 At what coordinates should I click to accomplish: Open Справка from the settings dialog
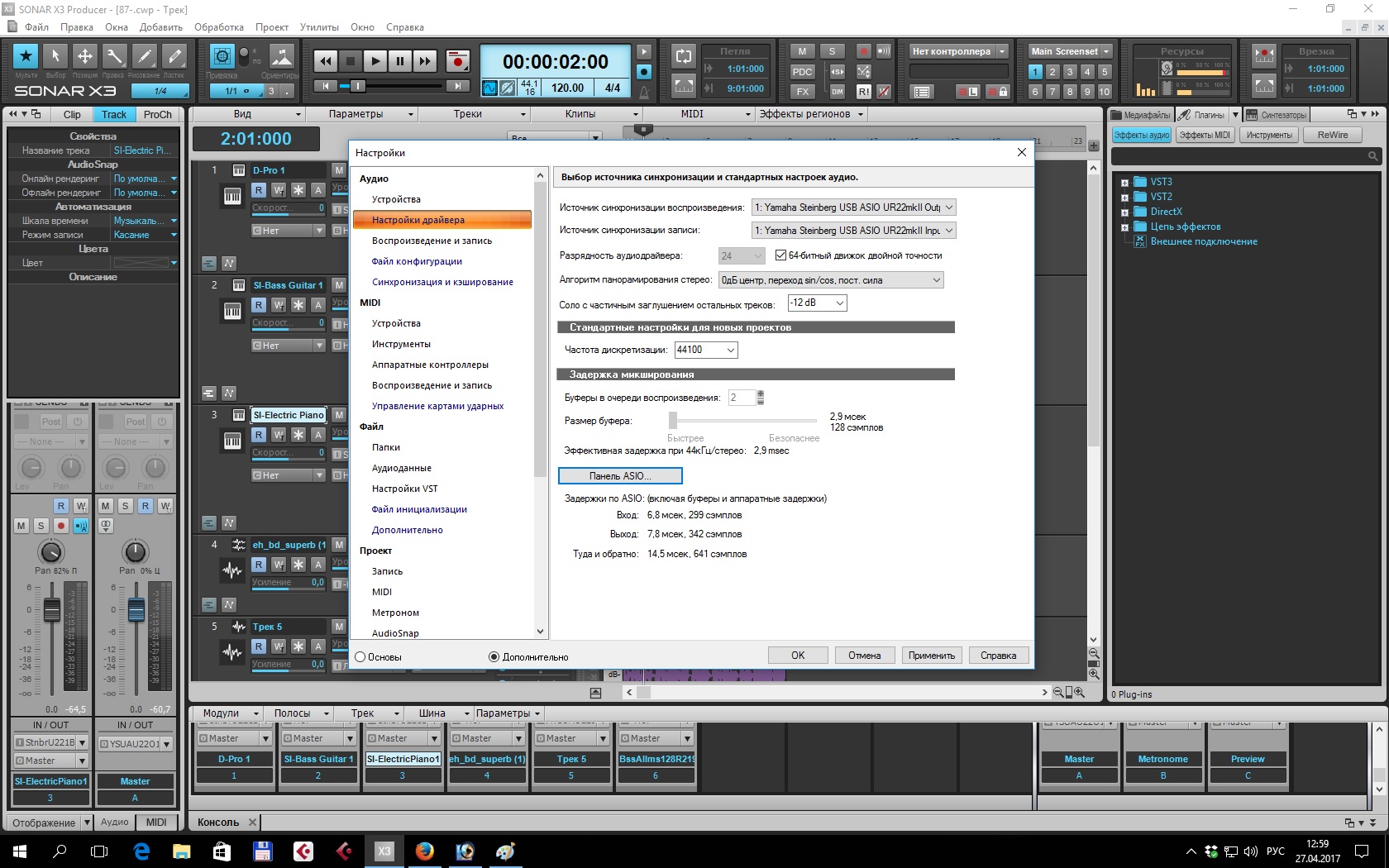pos(999,656)
